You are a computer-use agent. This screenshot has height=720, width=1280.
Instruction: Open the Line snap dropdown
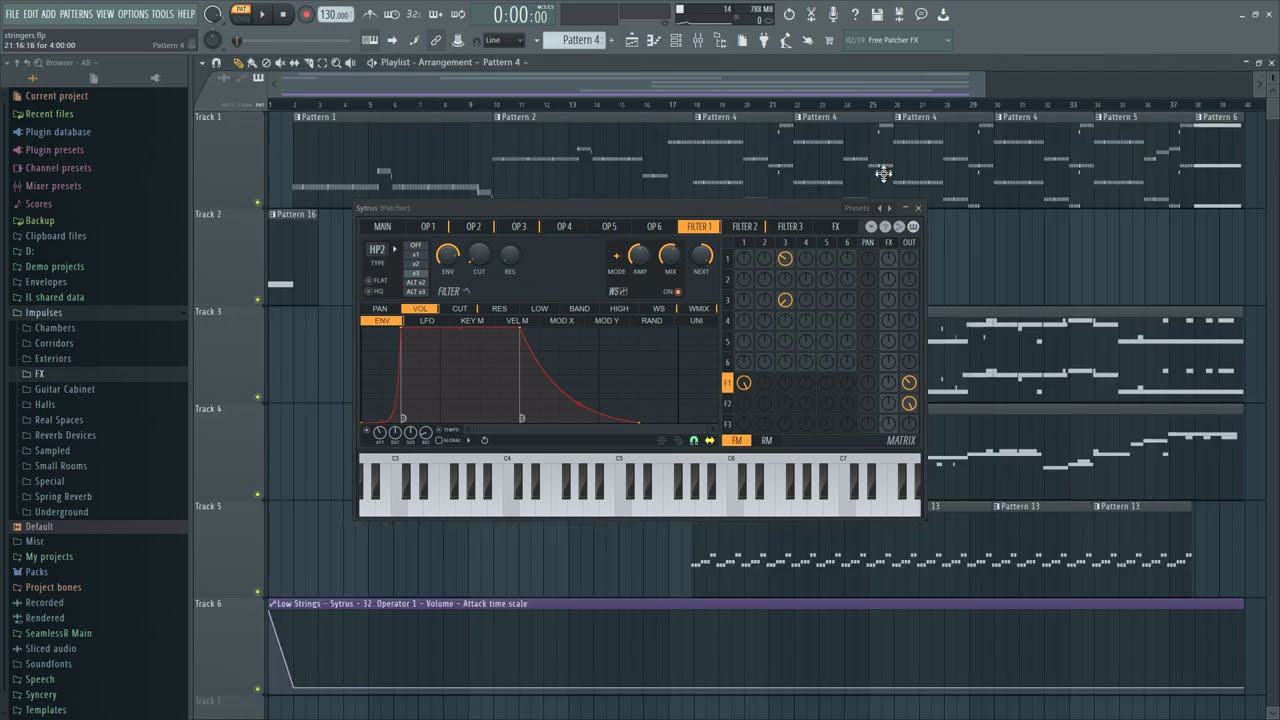pos(503,40)
